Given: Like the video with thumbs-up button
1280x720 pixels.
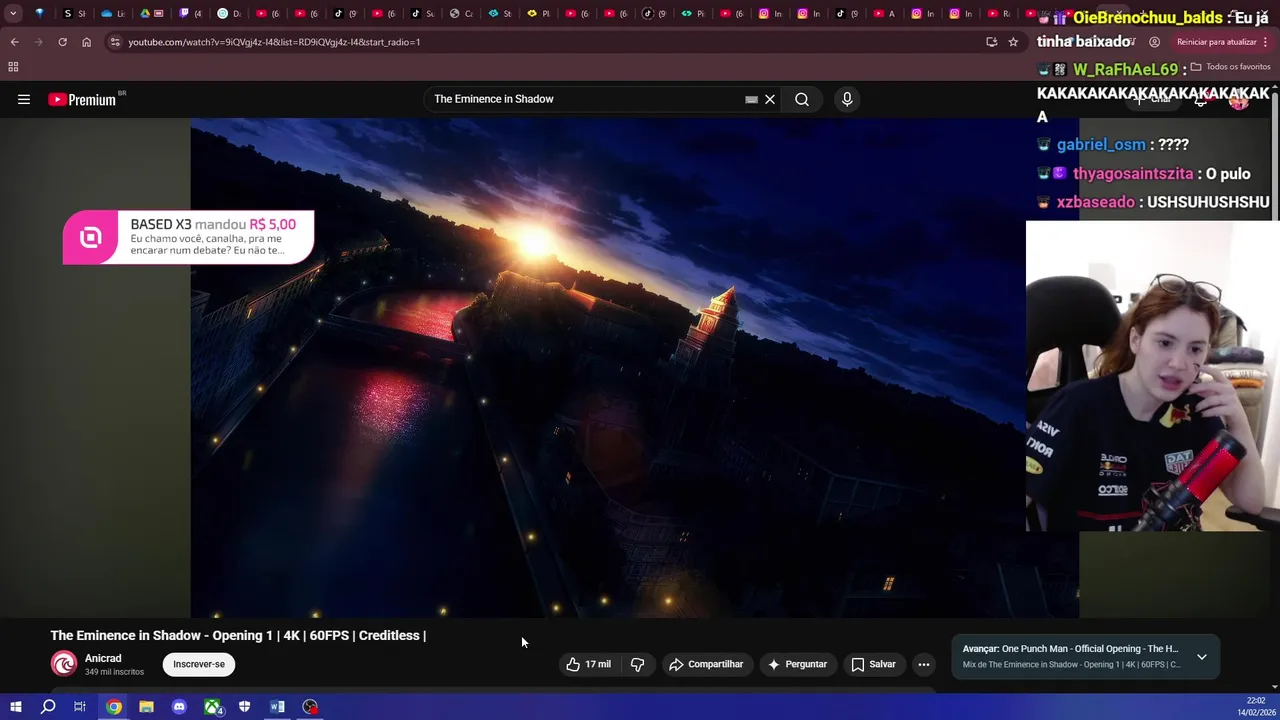Looking at the screenshot, I should [588, 664].
